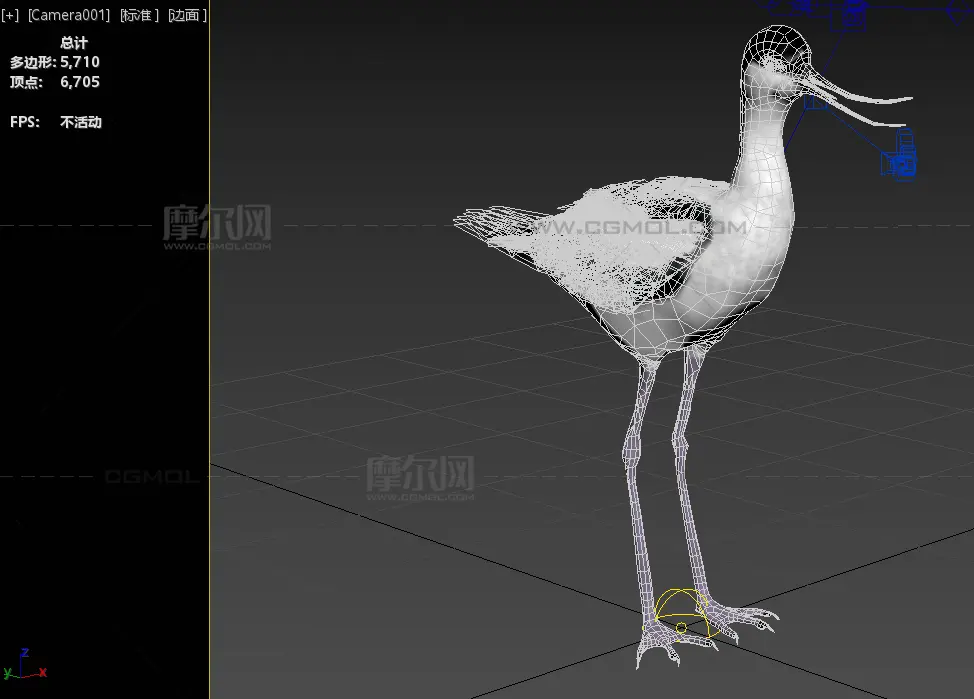Click the small yellow circle between the feet

681,628
